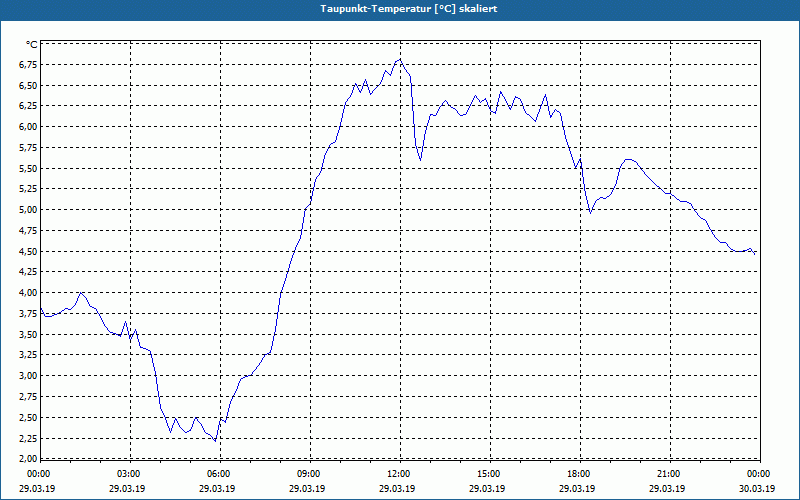Click the y-axis label '6,25'
The image size is (800, 500).
pos(29,106)
